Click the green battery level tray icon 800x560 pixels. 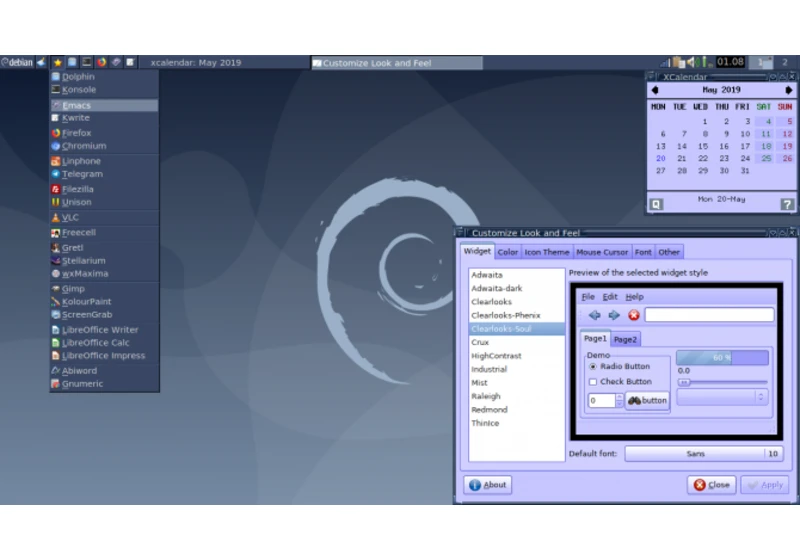pos(705,62)
